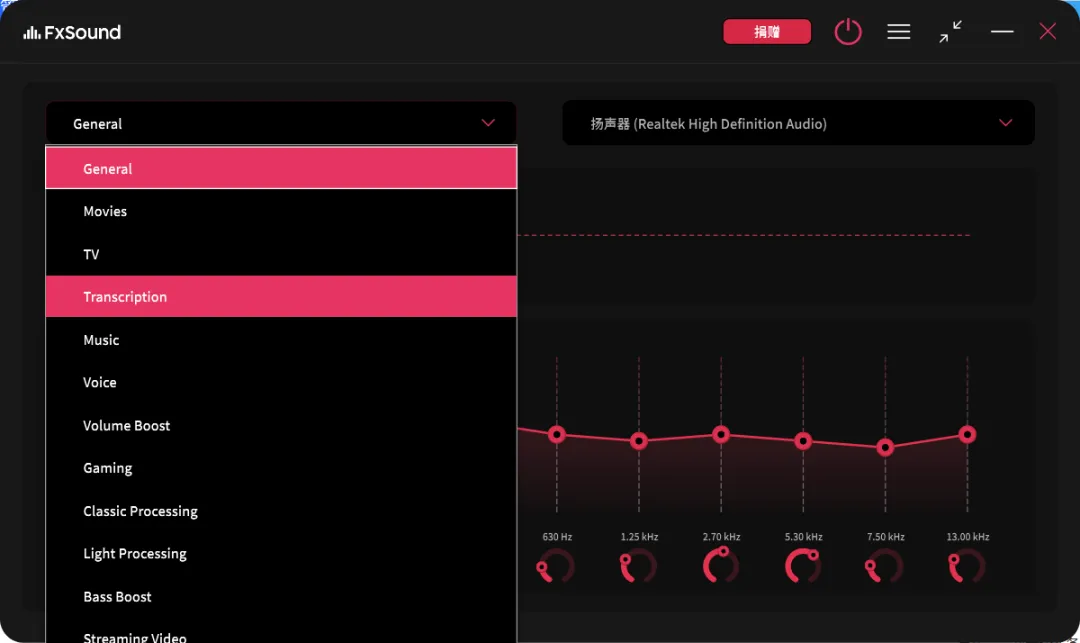Click the FxSound logo
The width and height of the screenshot is (1080, 643).
click(72, 32)
